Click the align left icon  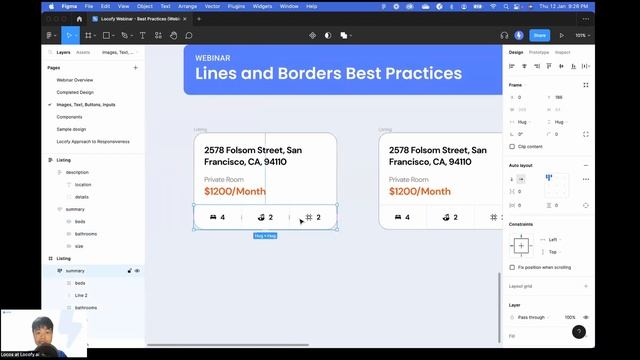512,66
